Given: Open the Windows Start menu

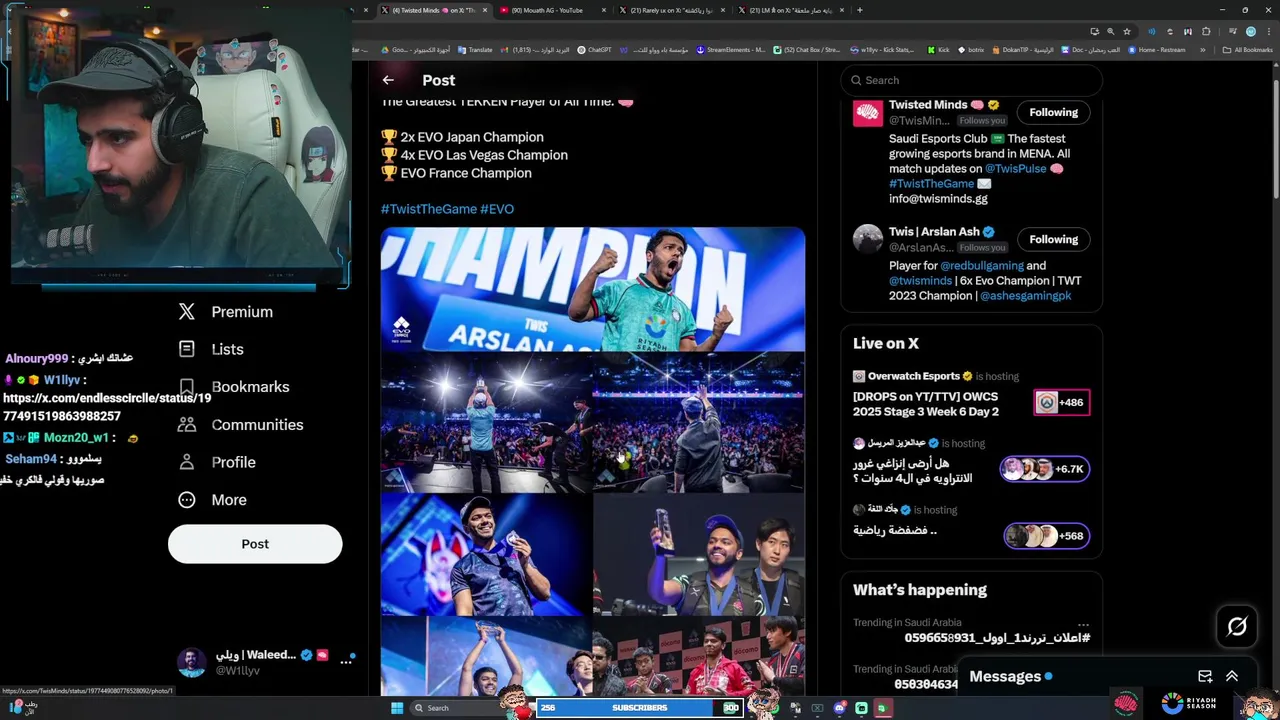Looking at the screenshot, I should click(397, 708).
